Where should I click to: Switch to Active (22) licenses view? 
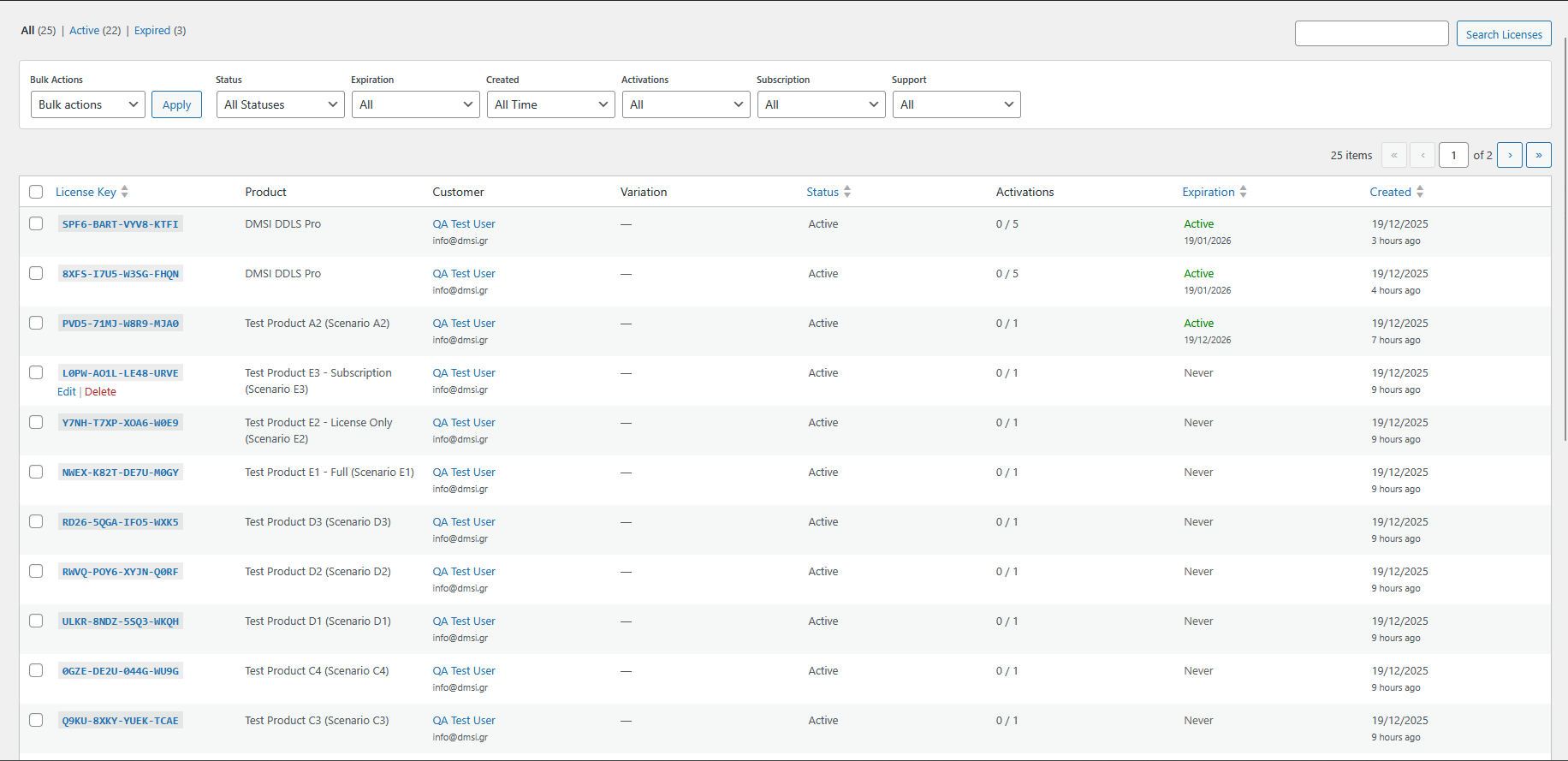coord(95,30)
